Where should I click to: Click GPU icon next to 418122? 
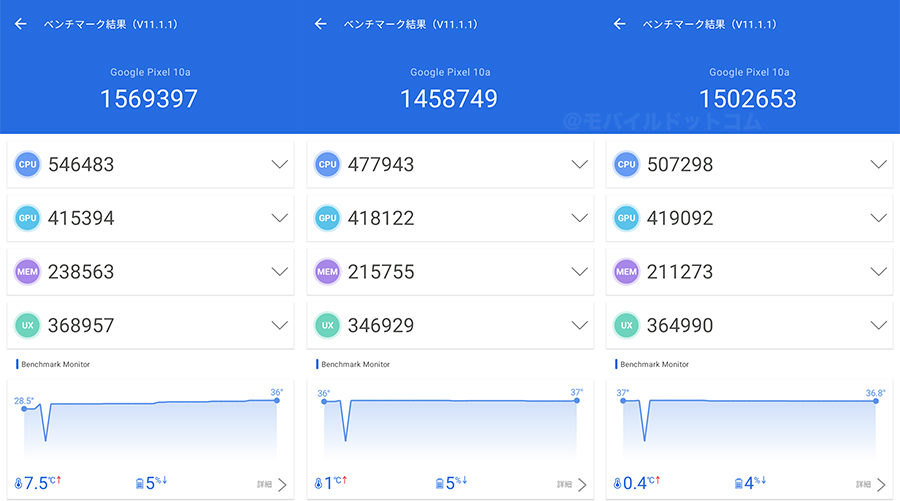327,218
